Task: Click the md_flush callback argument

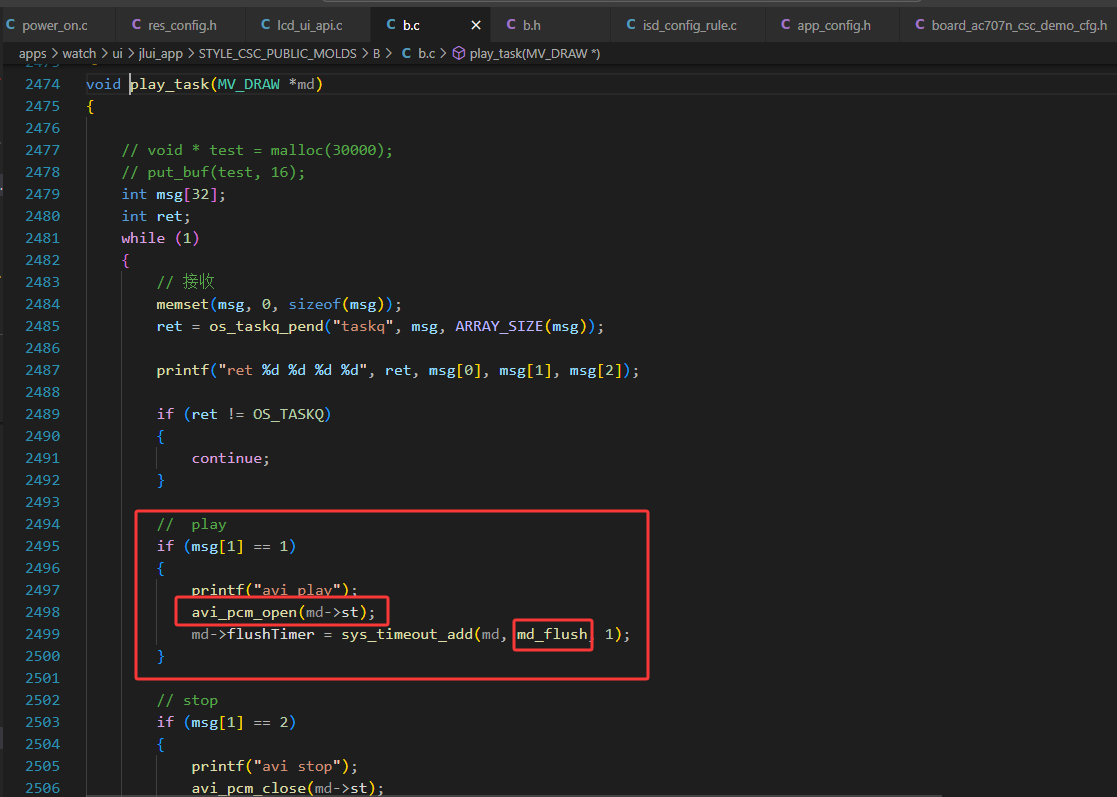Action: click(552, 634)
